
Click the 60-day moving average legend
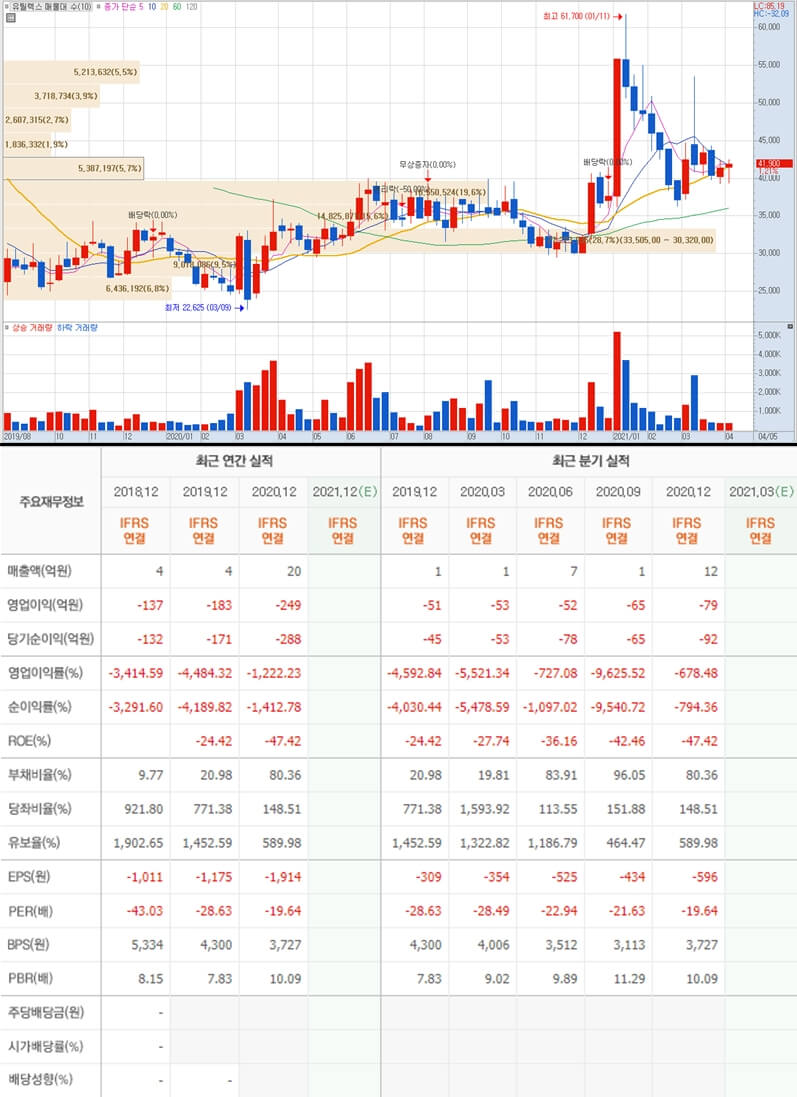176,6
